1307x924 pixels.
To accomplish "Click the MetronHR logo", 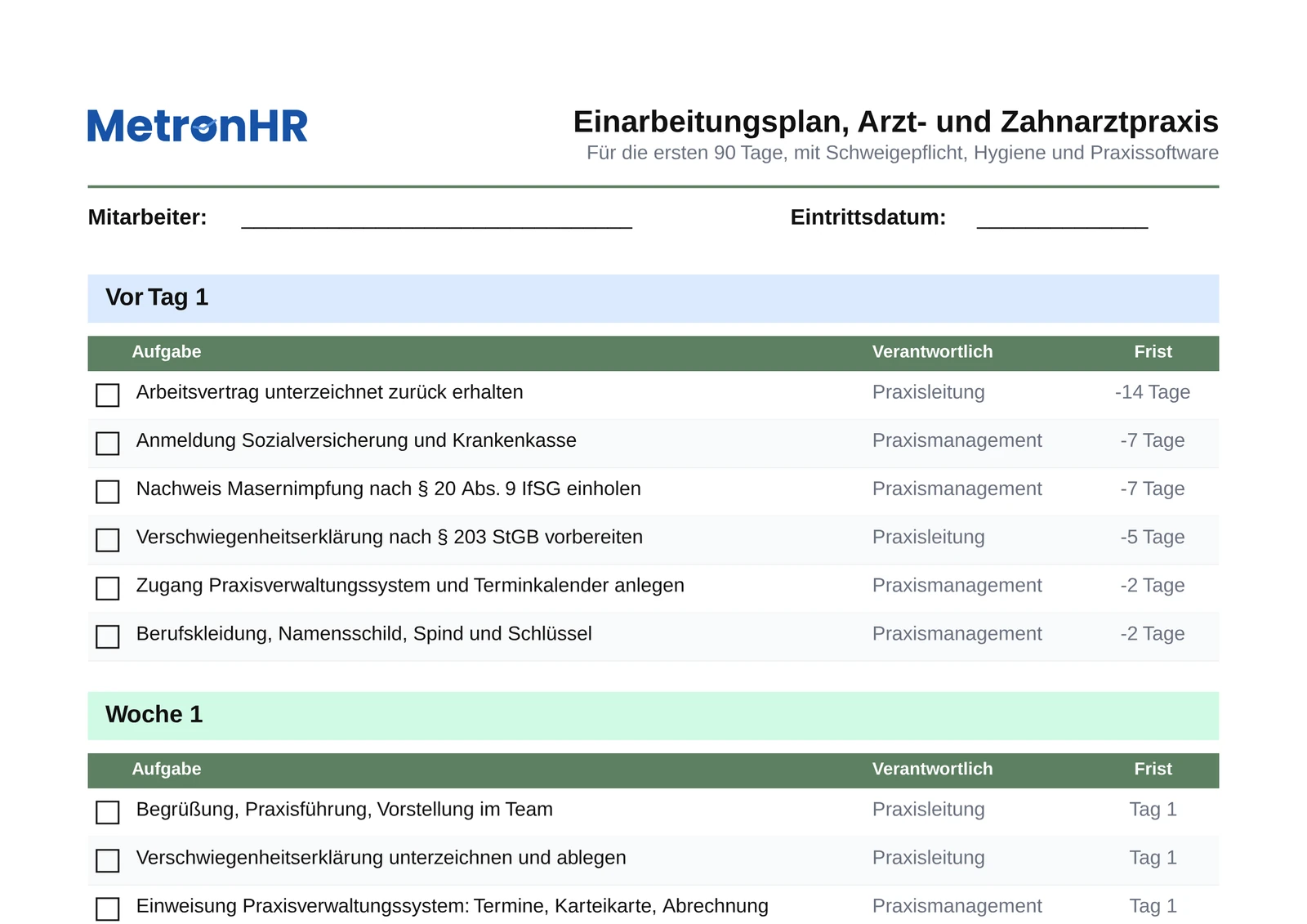I will tap(198, 126).
